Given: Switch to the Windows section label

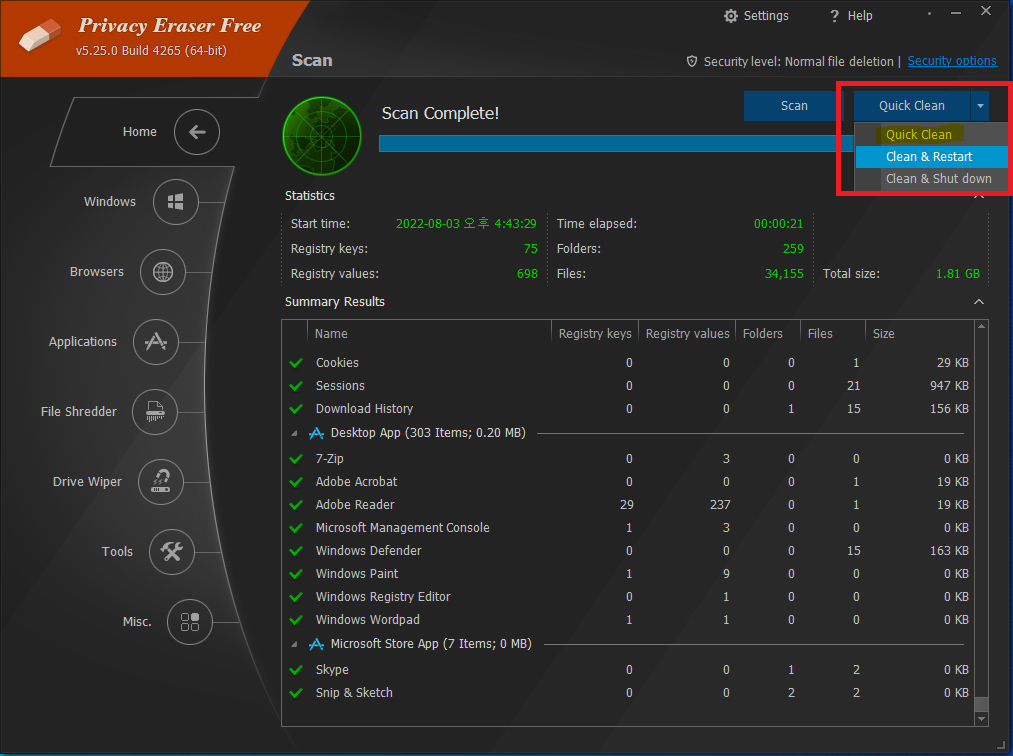Looking at the screenshot, I should coord(110,202).
